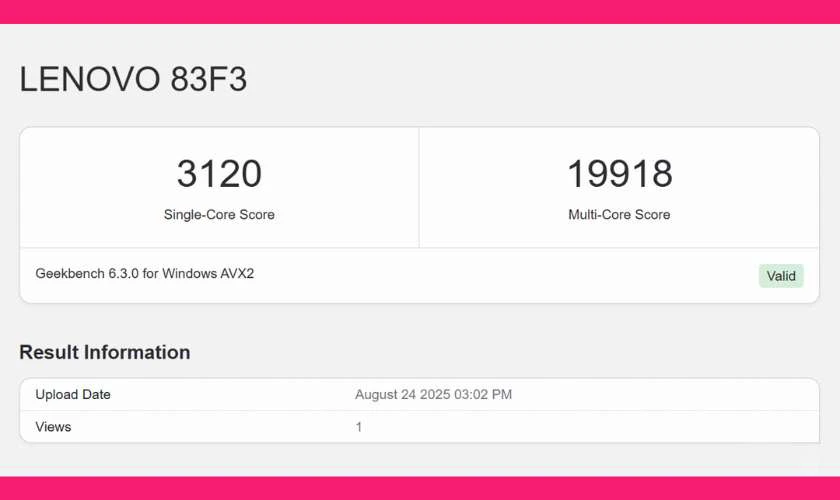Click the Upload Date row label

click(x=73, y=394)
